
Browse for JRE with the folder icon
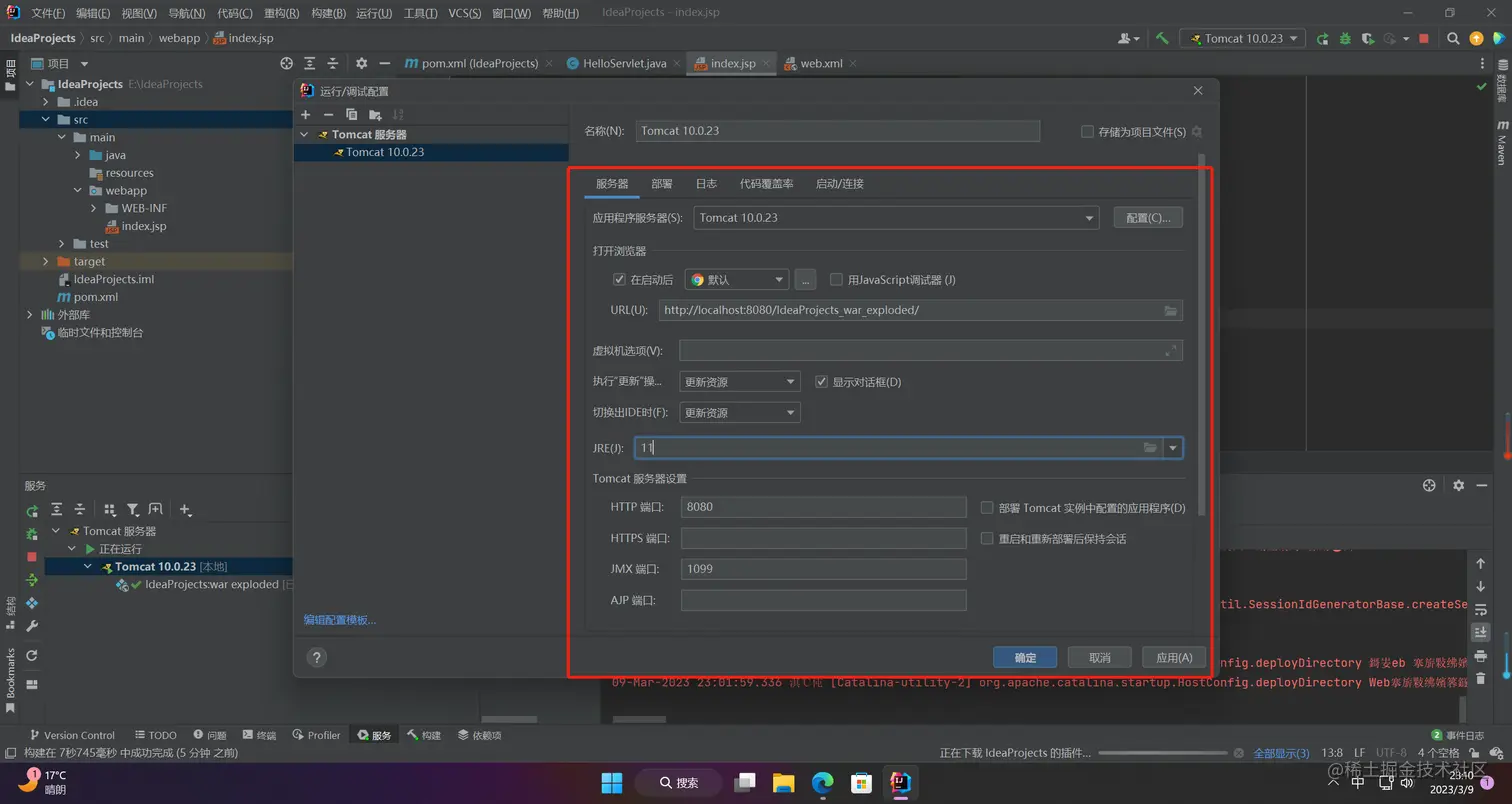point(1150,448)
